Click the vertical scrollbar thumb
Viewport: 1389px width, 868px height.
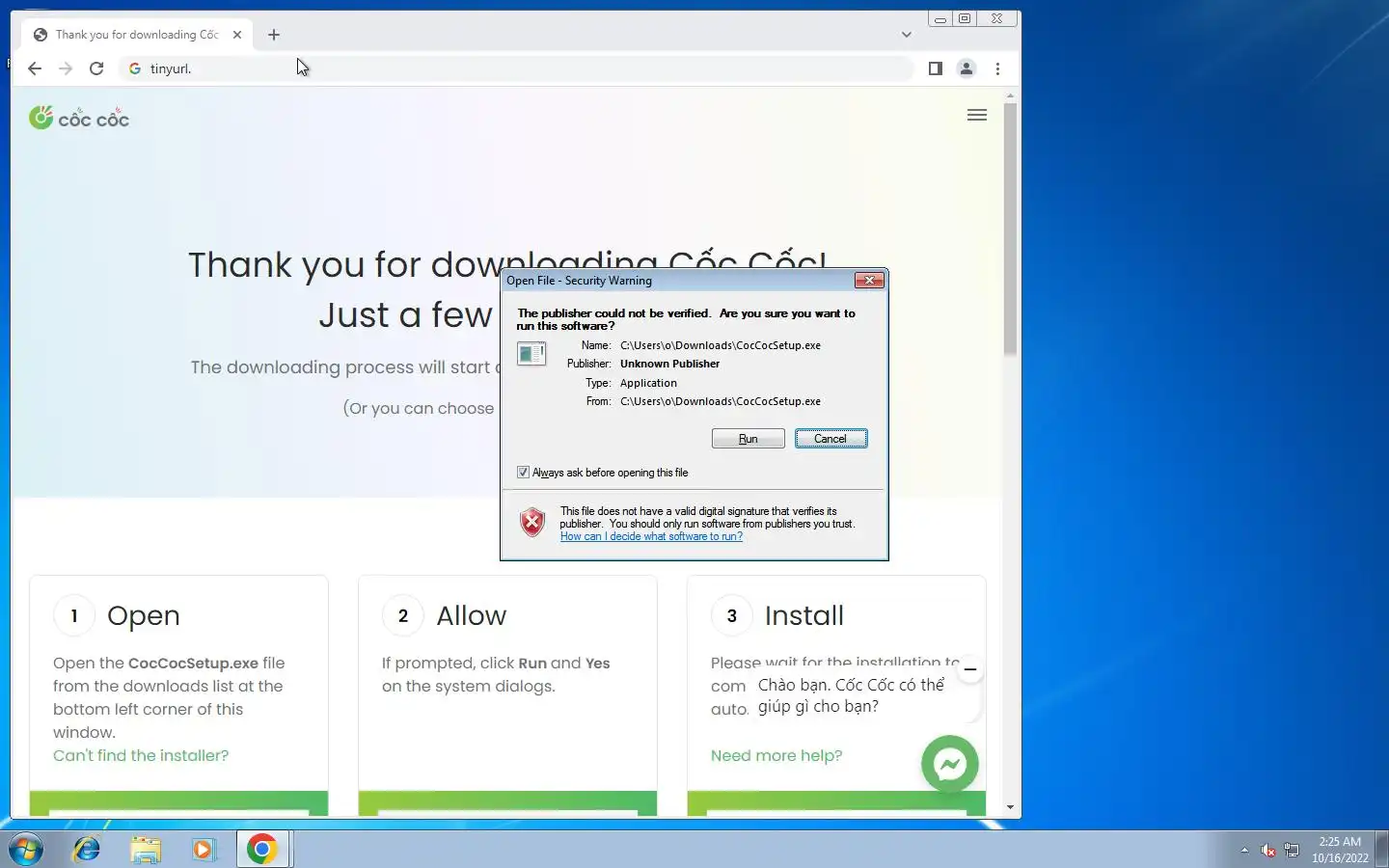pos(1010,230)
